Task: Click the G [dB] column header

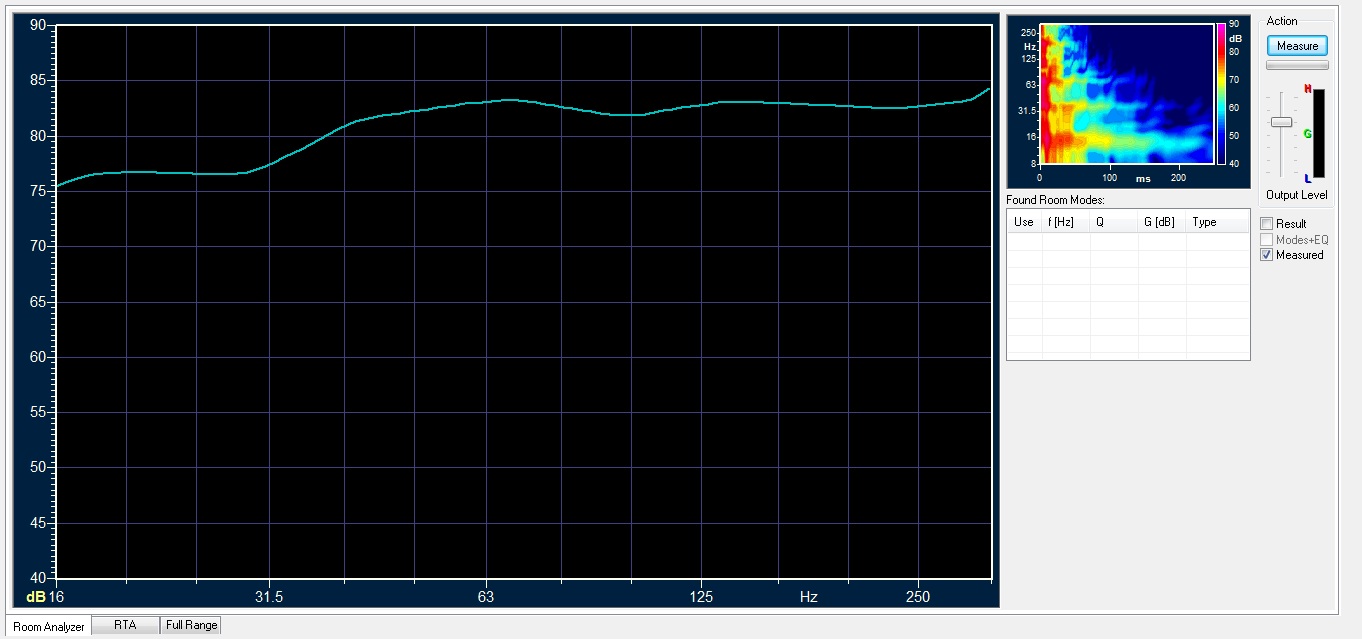Action: click(x=1161, y=222)
